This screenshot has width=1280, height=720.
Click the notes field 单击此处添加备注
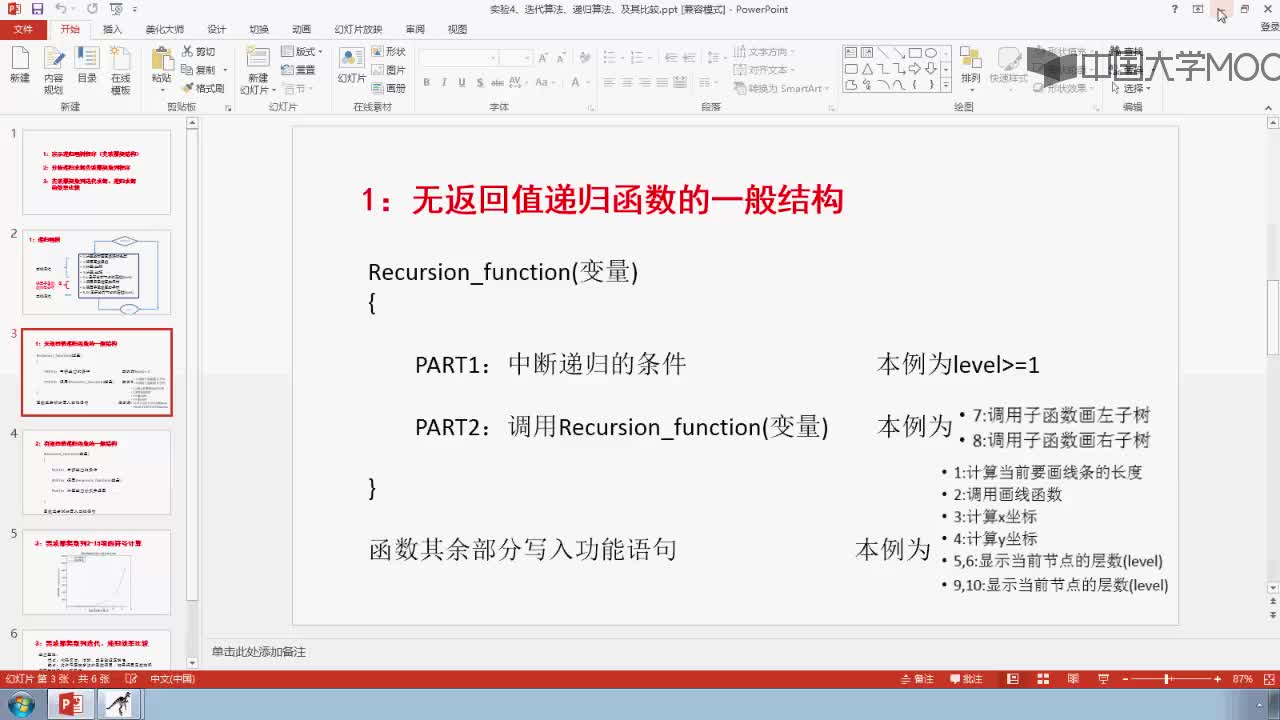(258, 652)
